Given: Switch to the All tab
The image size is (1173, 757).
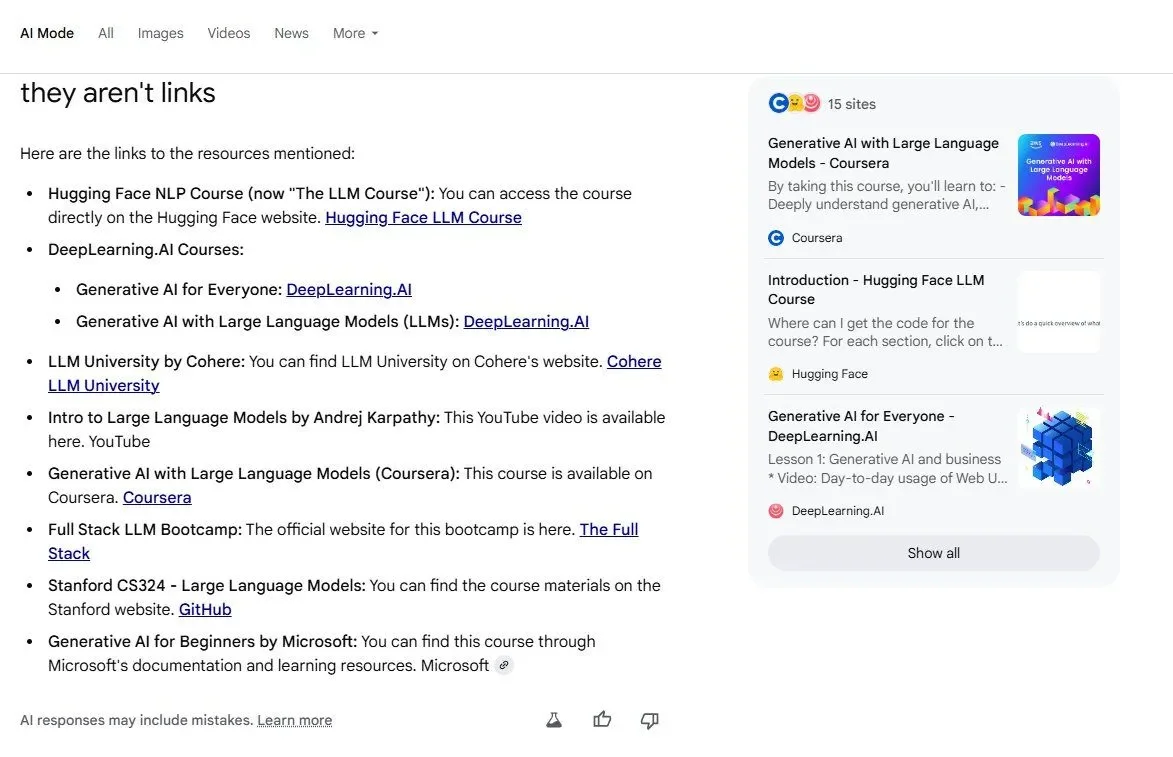Looking at the screenshot, I should pyautogui.click(x=106, y=33).
